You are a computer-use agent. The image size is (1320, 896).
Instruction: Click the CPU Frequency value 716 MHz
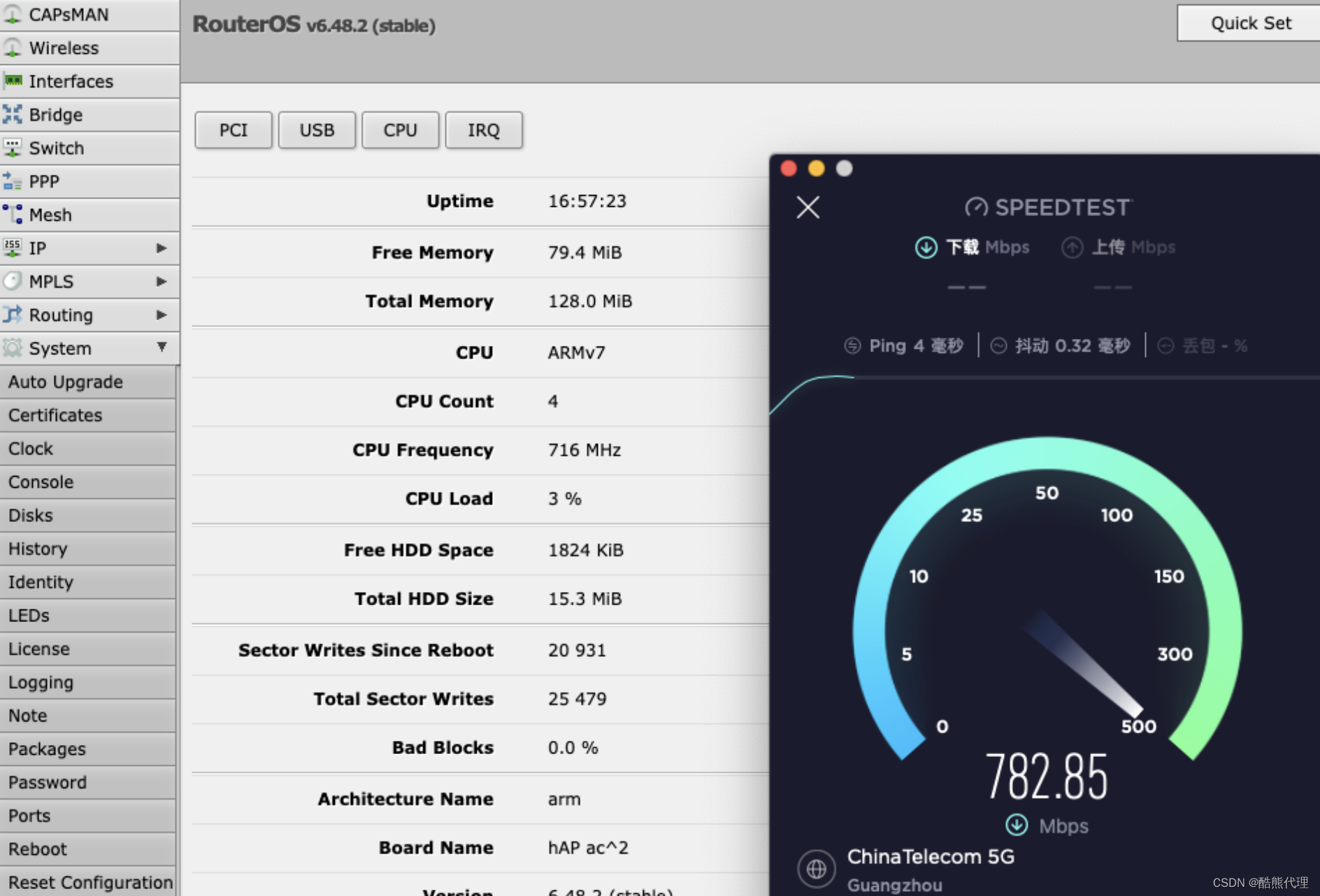pos(584,450)
